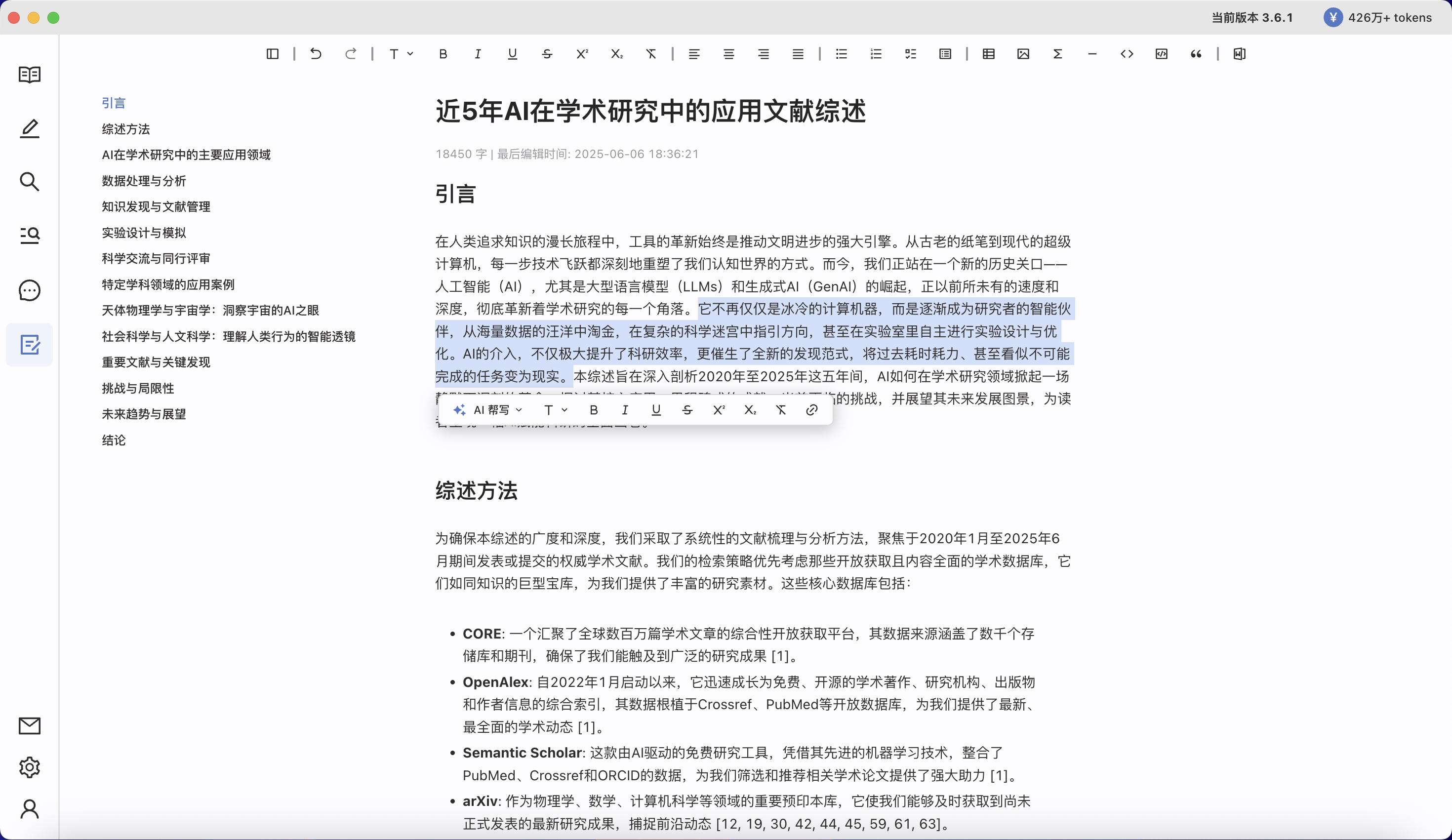Toggle italic in floating selection toolbar

[625, 410]
